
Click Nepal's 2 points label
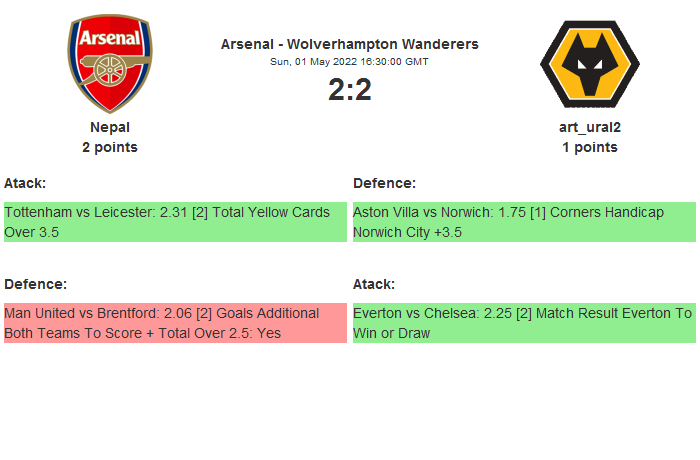110,147
